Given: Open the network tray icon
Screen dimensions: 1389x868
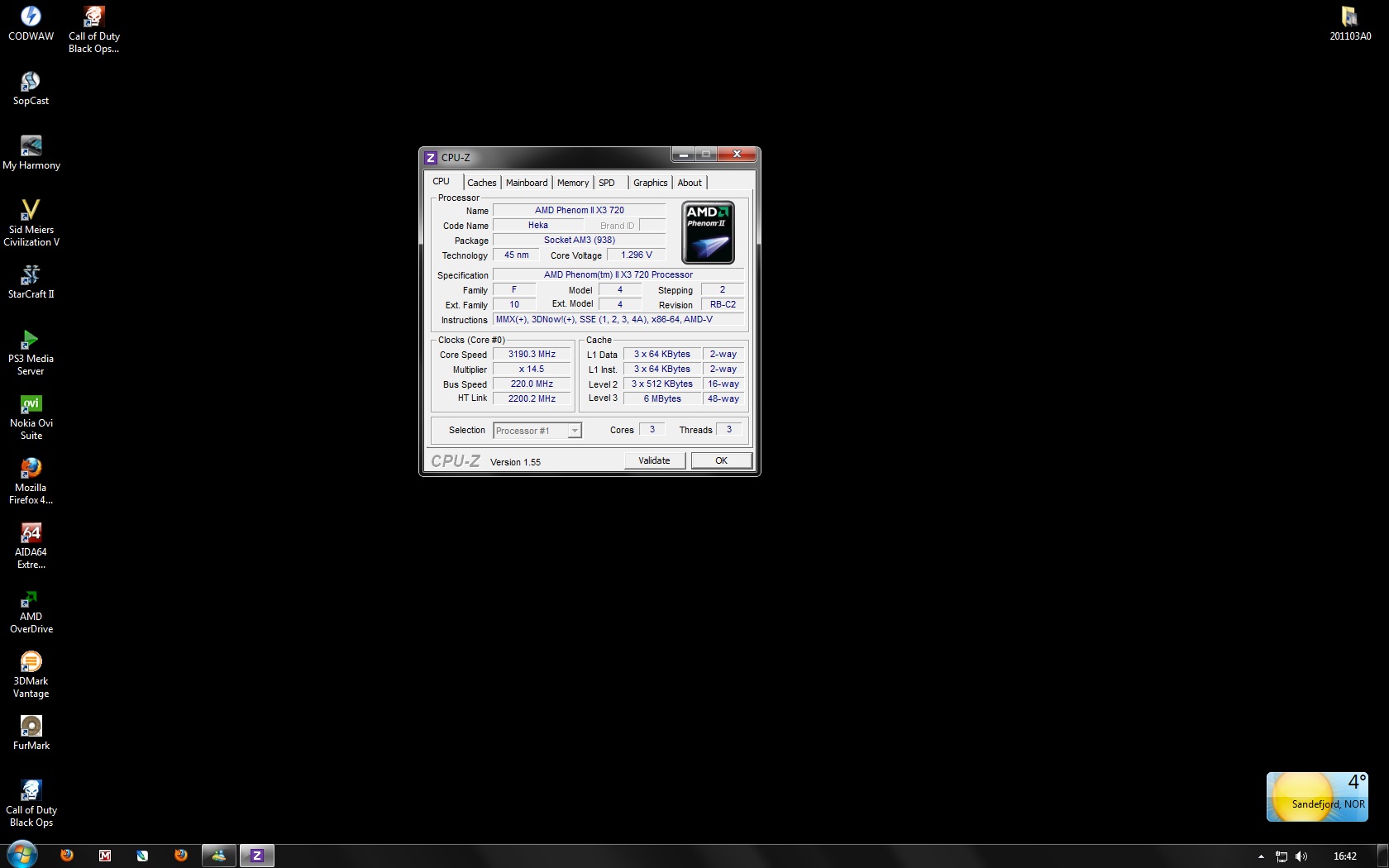Looking at the screenshot, I should (1282, 856).
